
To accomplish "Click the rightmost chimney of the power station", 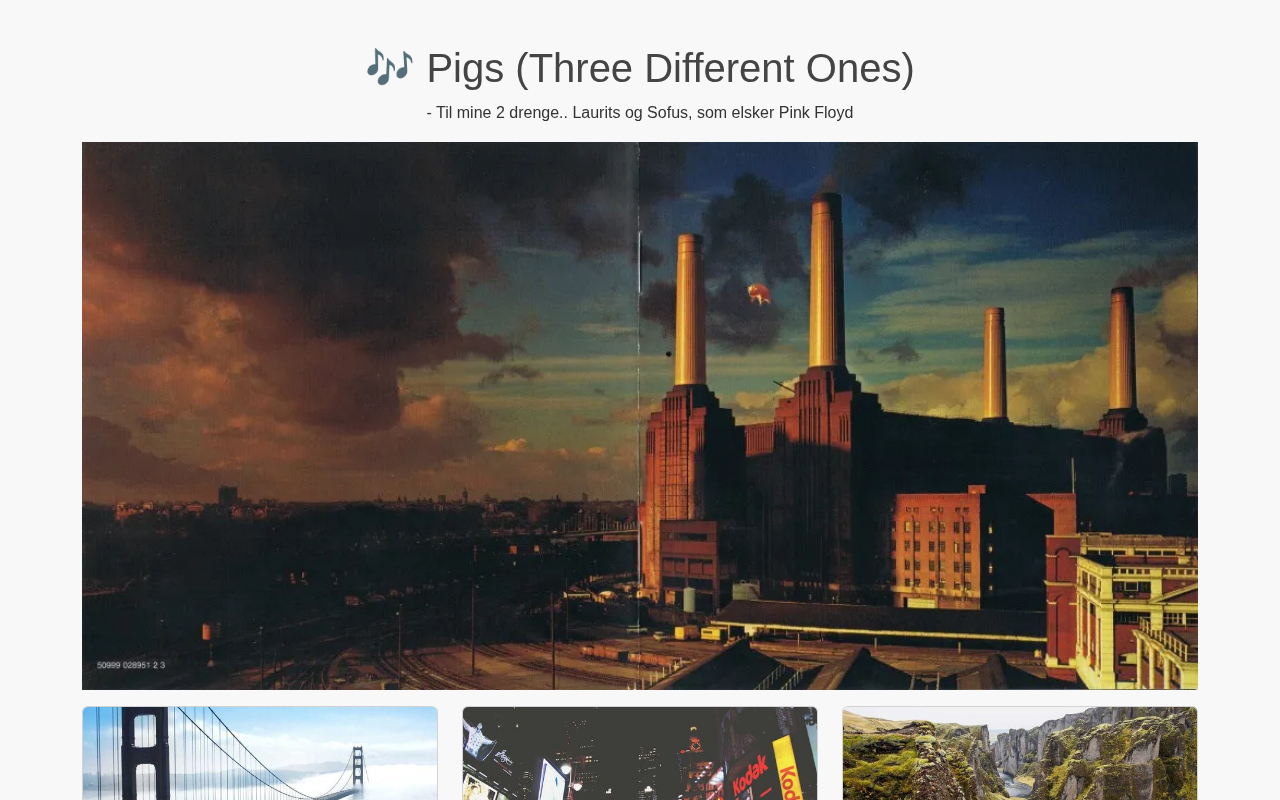I will pos(1122,348).
